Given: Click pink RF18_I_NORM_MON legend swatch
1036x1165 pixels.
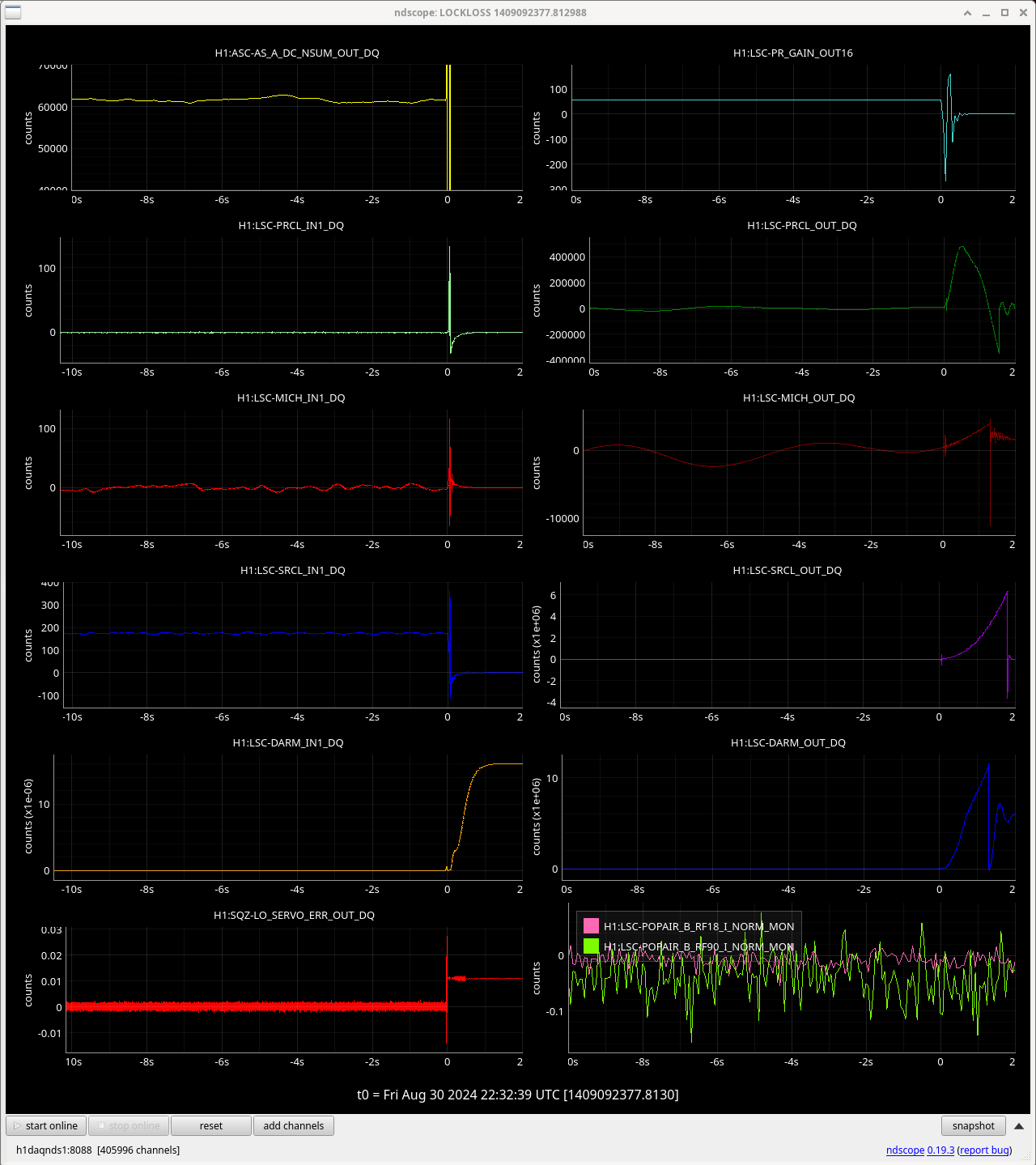Looking at the screenshot, I should tap(591, 925).
